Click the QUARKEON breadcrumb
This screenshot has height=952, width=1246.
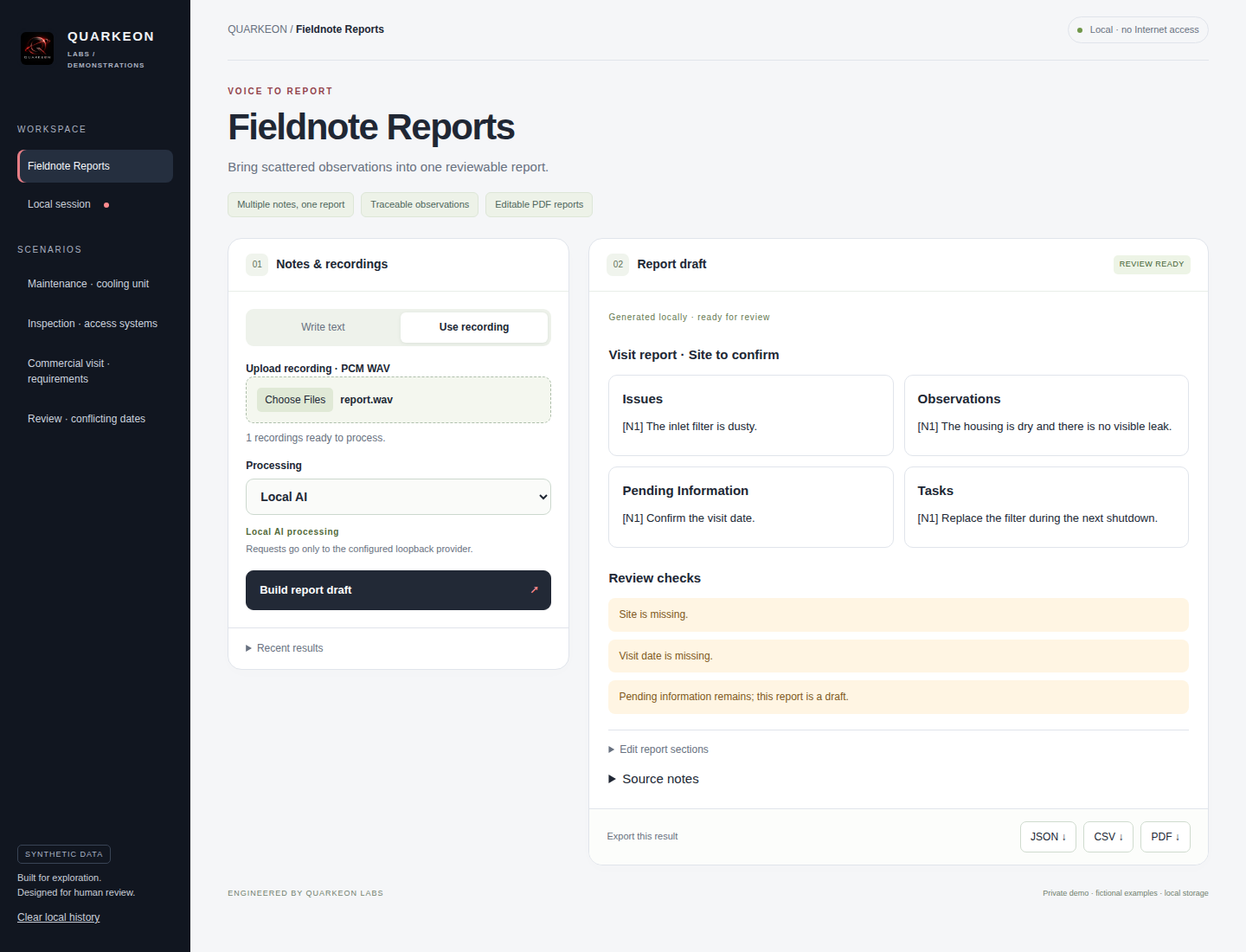257,29
